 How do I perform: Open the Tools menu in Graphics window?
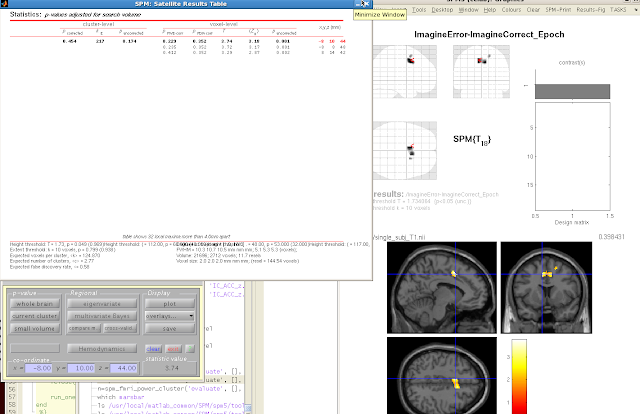tap(419, 10)
